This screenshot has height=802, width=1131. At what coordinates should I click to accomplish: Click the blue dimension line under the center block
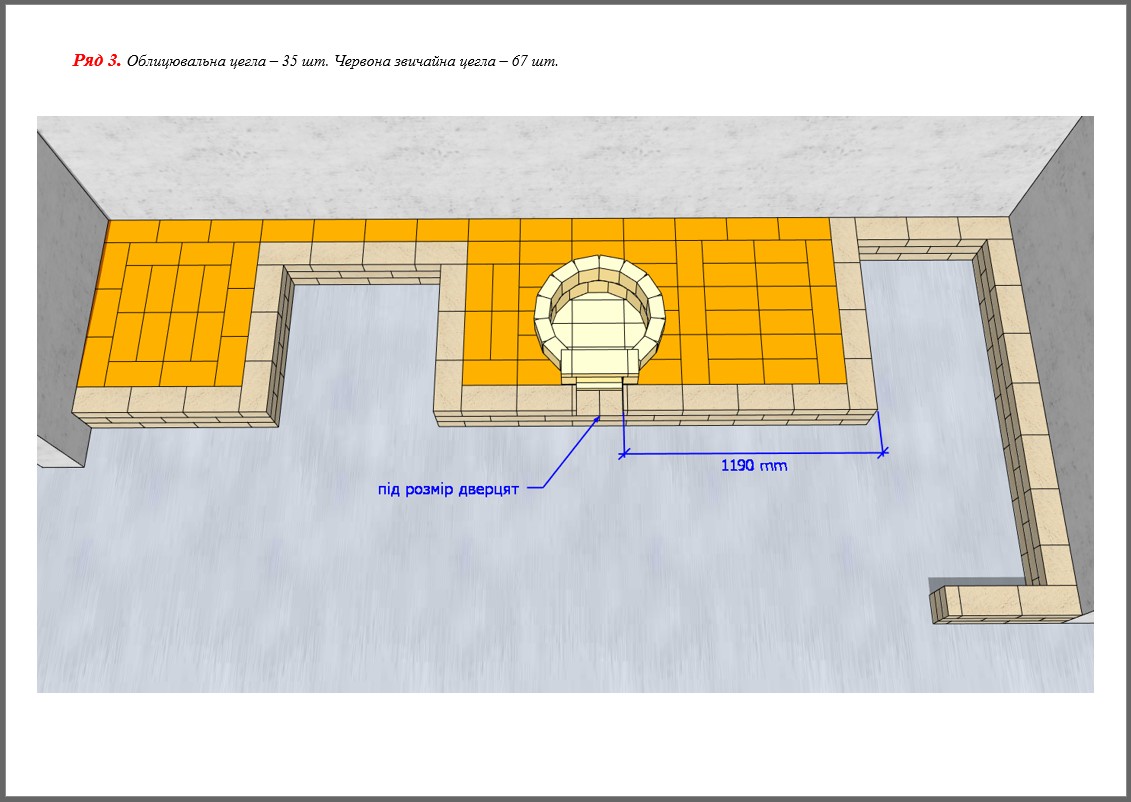[700, 454]
